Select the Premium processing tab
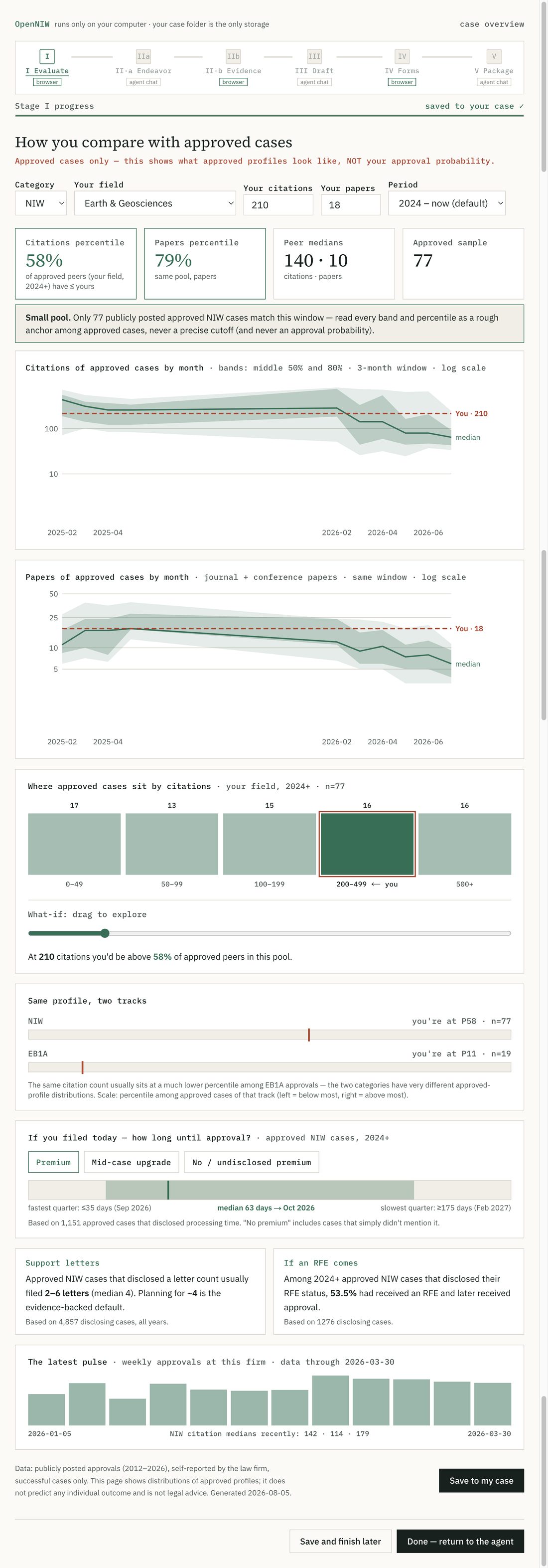548x1568 pixels. tap(53, 1162)
